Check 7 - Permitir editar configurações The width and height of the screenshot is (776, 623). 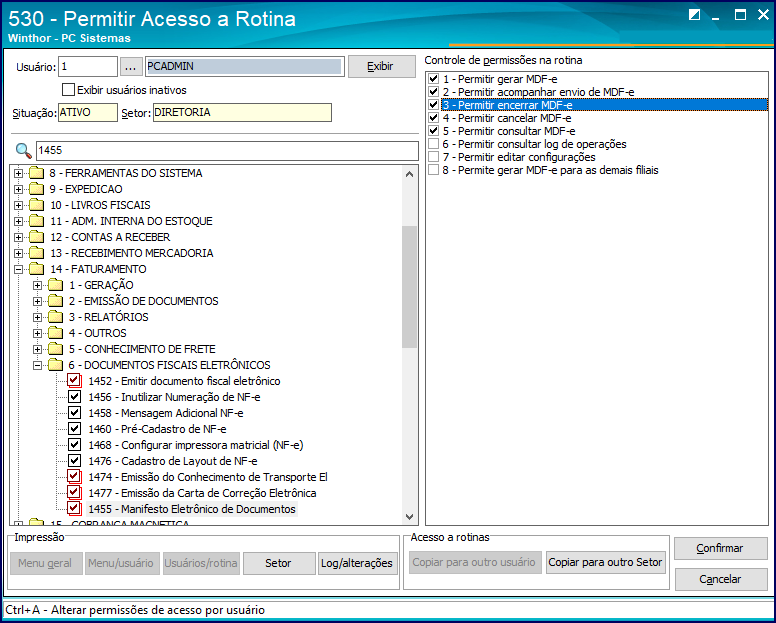coord(434,157)
